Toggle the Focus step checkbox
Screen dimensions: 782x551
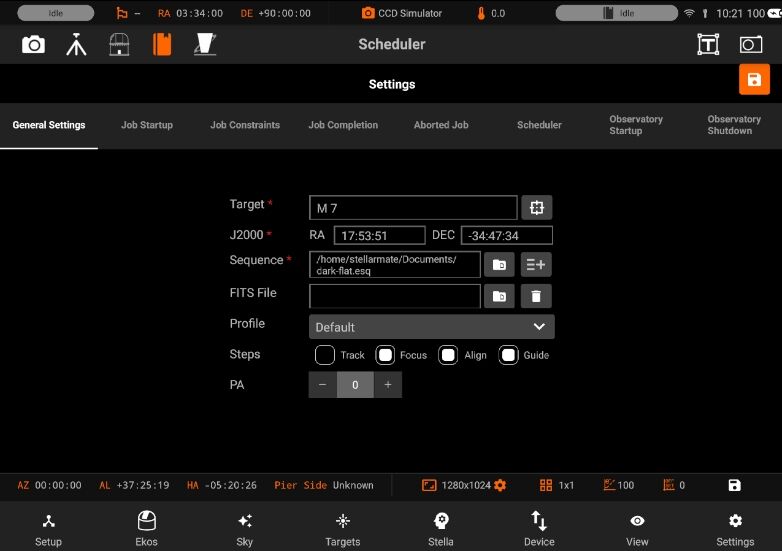point(385,355)
